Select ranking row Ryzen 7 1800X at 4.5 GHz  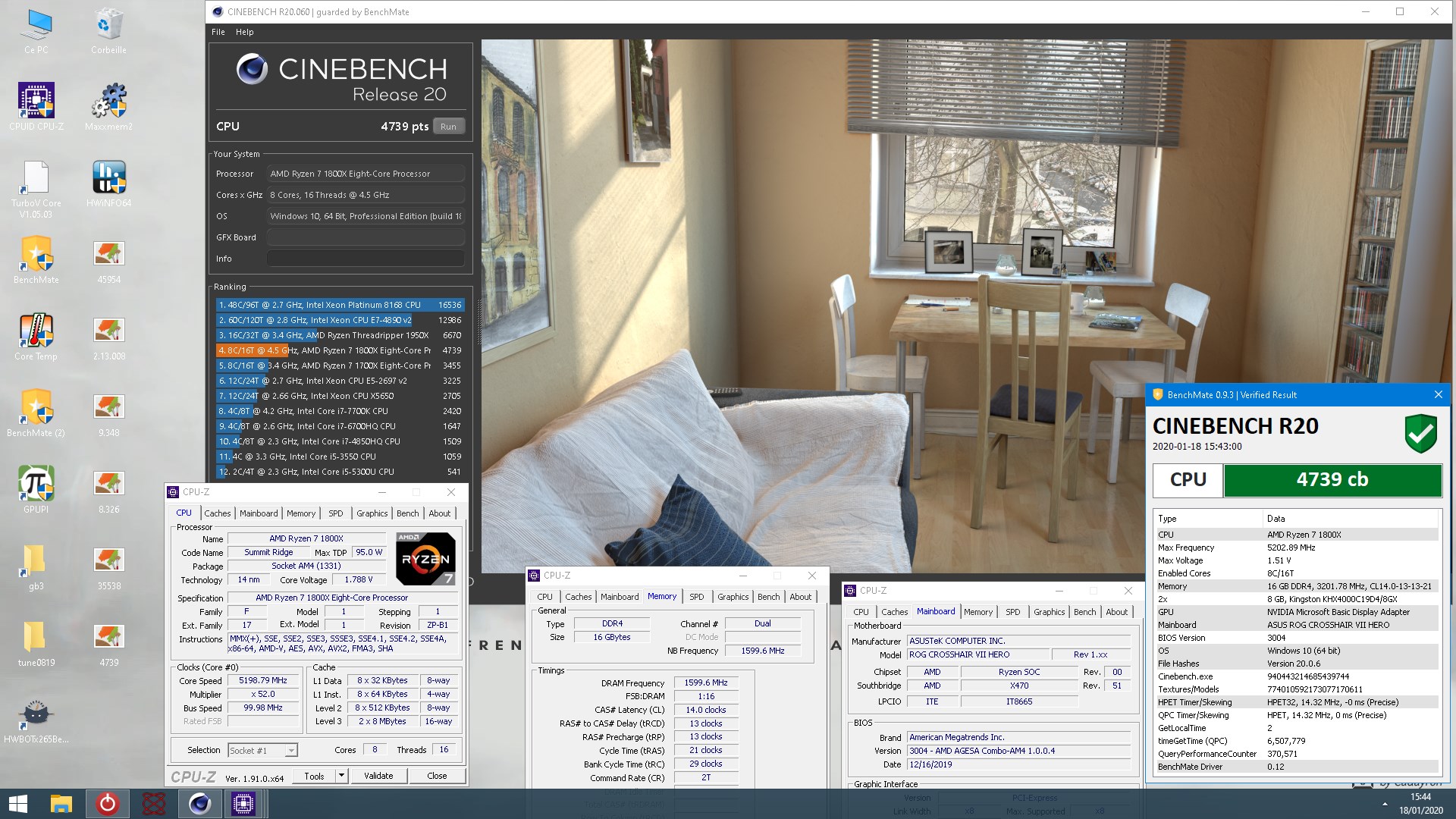[340, 350]
